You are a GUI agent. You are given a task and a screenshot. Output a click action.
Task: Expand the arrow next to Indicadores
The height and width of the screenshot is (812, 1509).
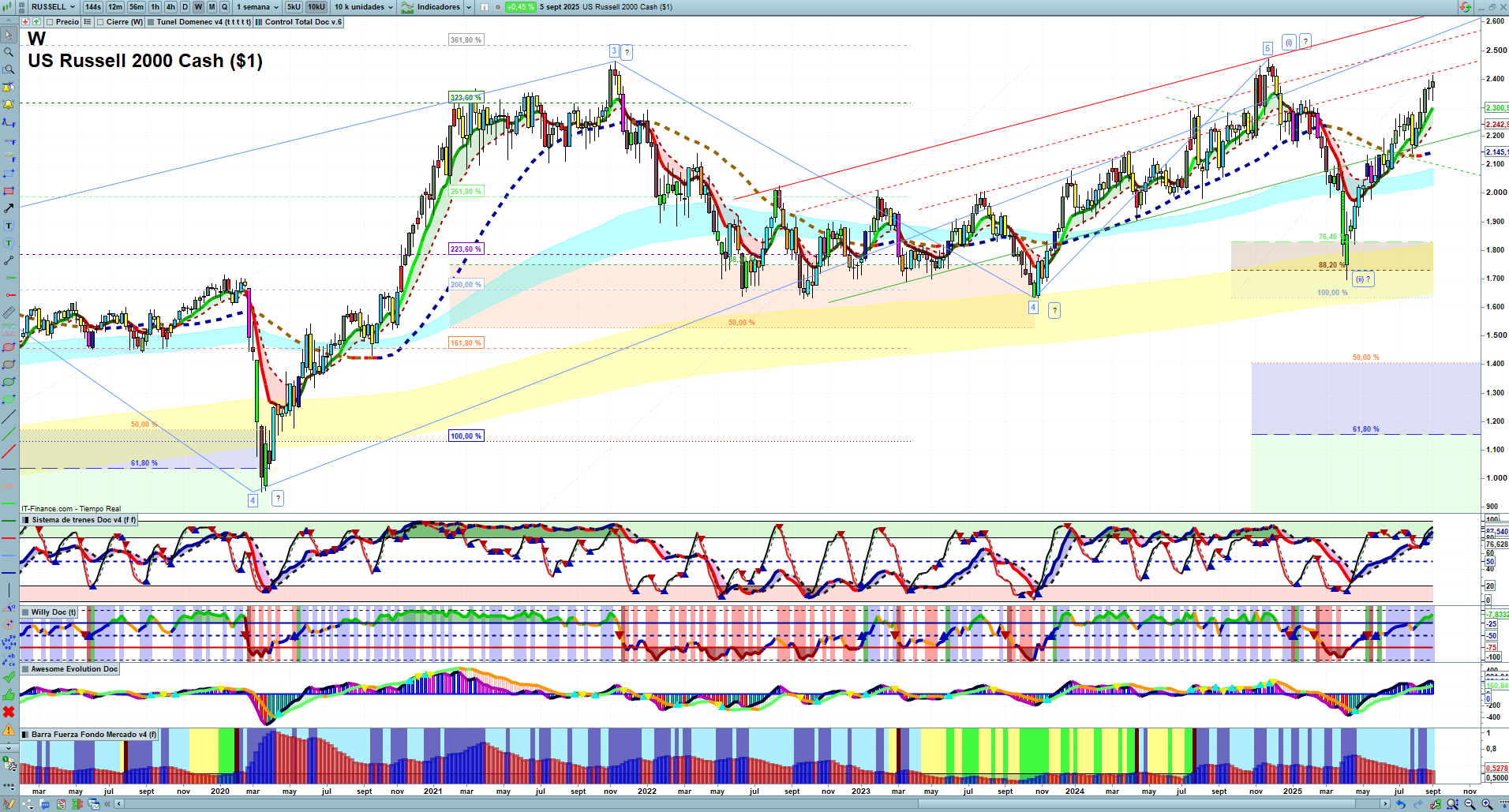[469, 7]
